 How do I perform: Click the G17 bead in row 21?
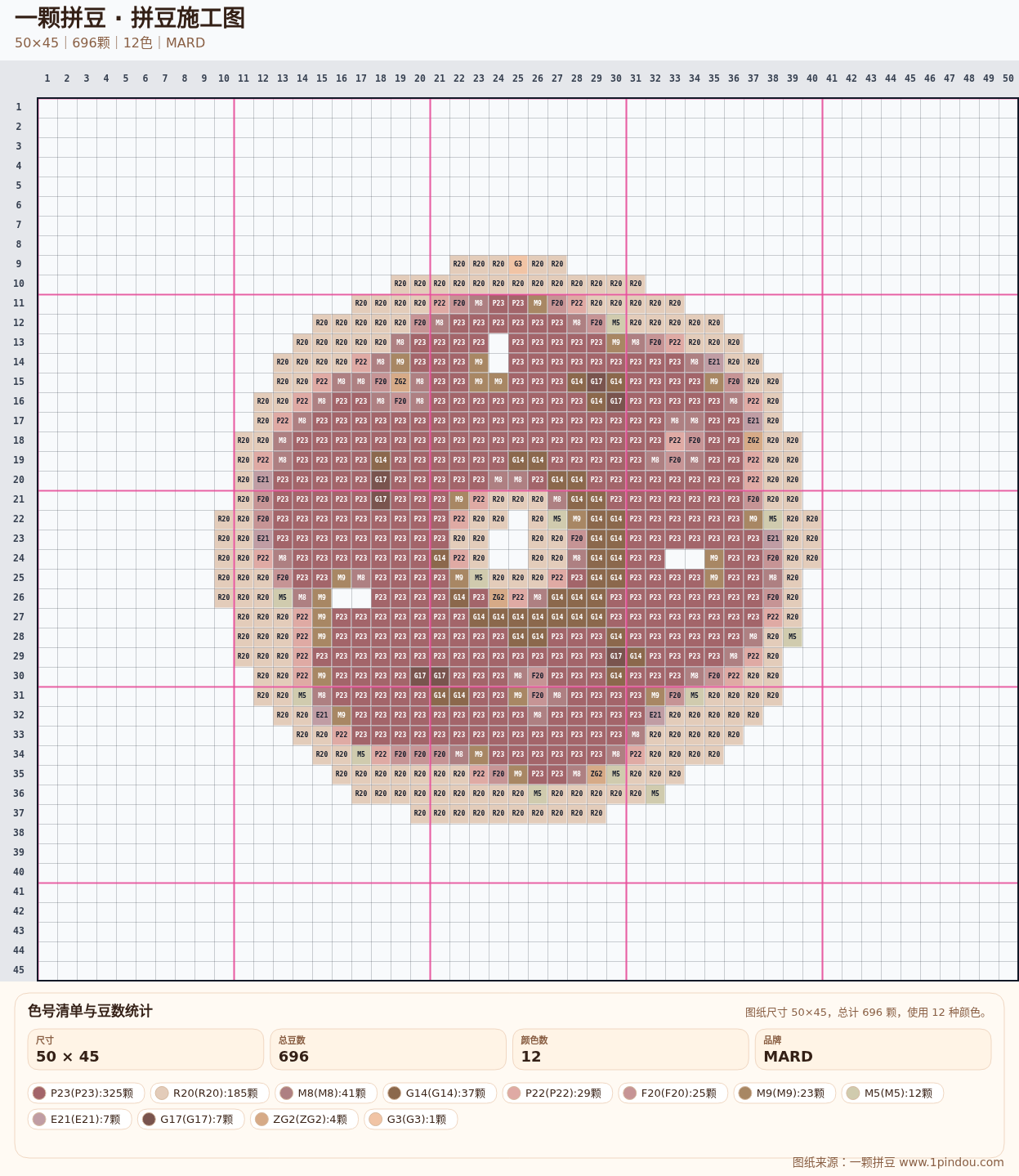[x=381, y=500]
